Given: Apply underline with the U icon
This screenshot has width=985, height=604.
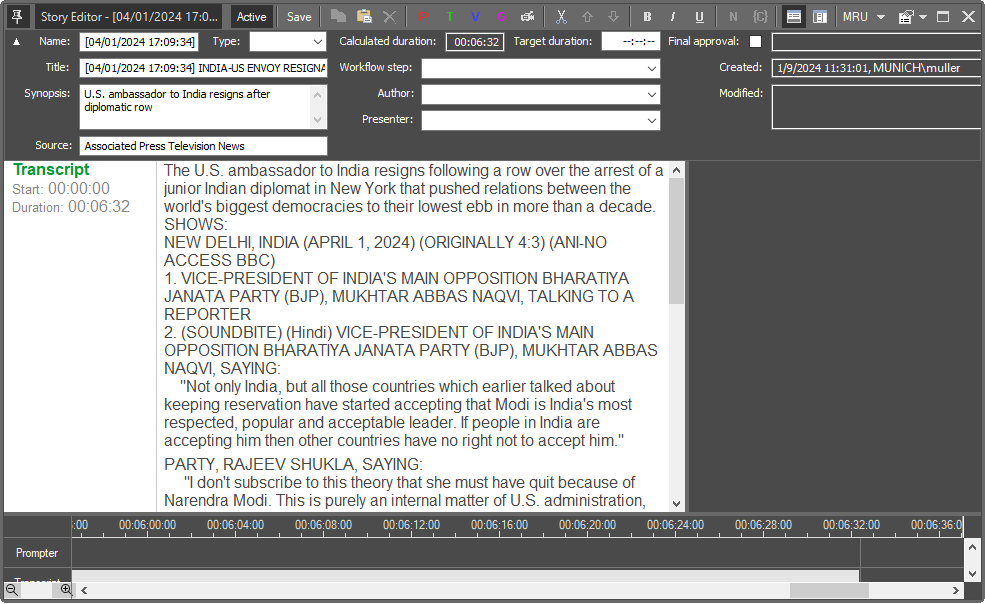Looking at the screenshot, I should pyautogui.click(x=699, y=17).
